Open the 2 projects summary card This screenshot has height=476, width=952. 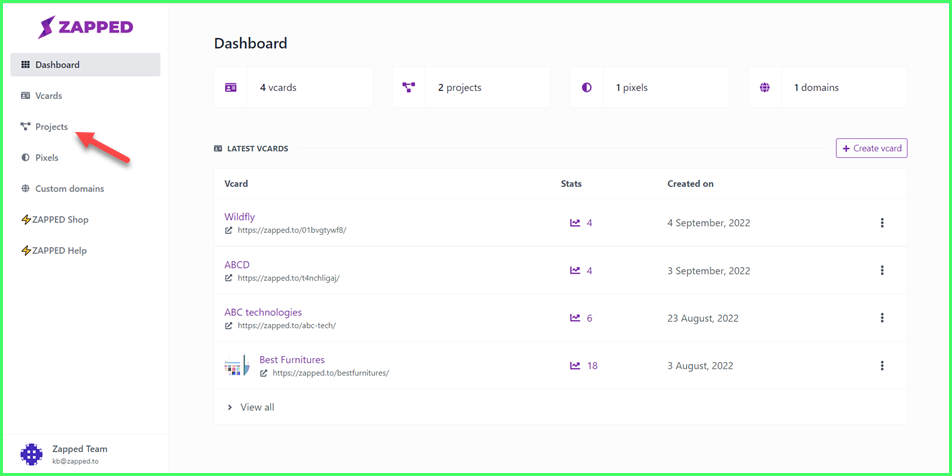(471, 87)
